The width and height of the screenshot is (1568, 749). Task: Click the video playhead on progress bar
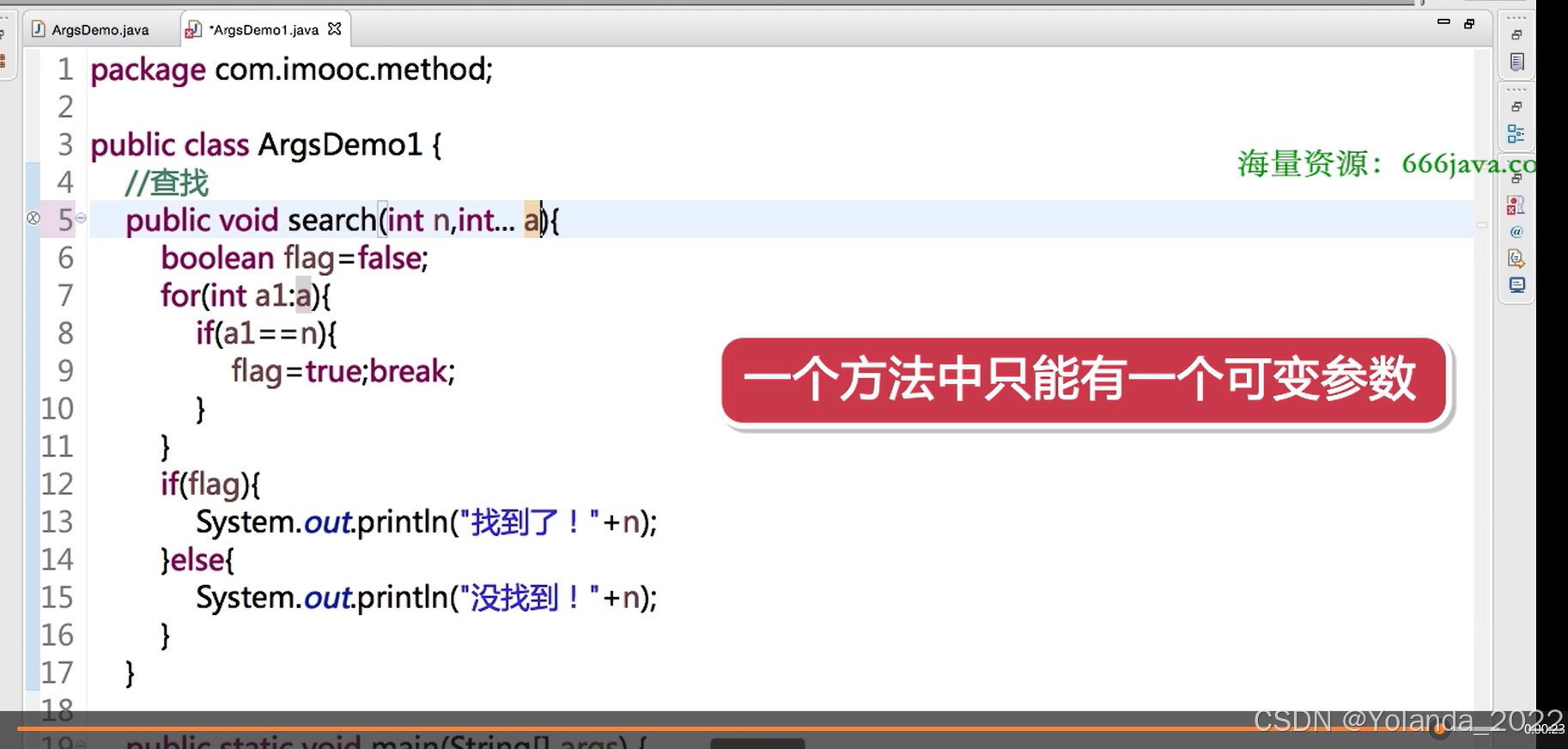(1440, 729)
